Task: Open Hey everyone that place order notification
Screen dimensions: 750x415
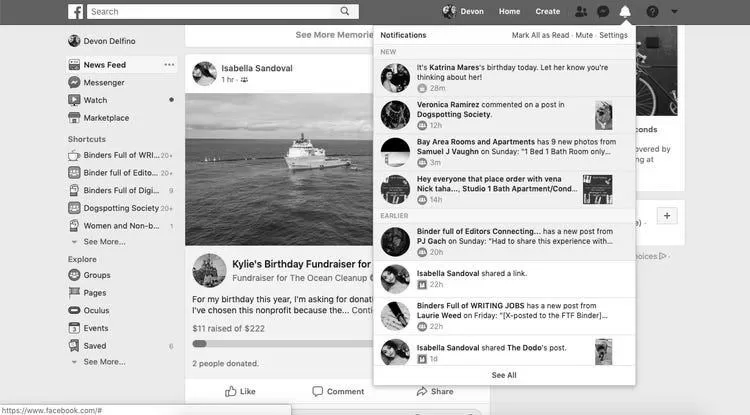Action: (x=504, y=190)
